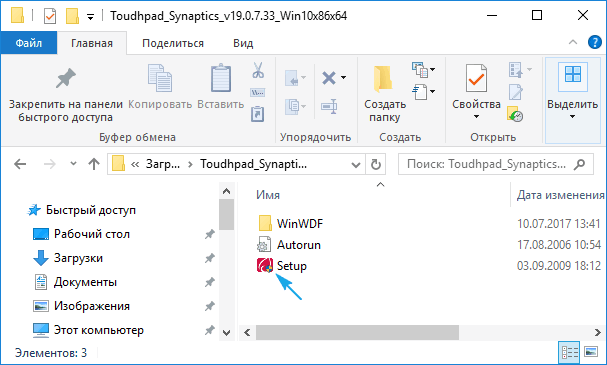Switch to the Home (Главная) tab
The height and width of the screenshot is (365, 607).
pos(92,43)
